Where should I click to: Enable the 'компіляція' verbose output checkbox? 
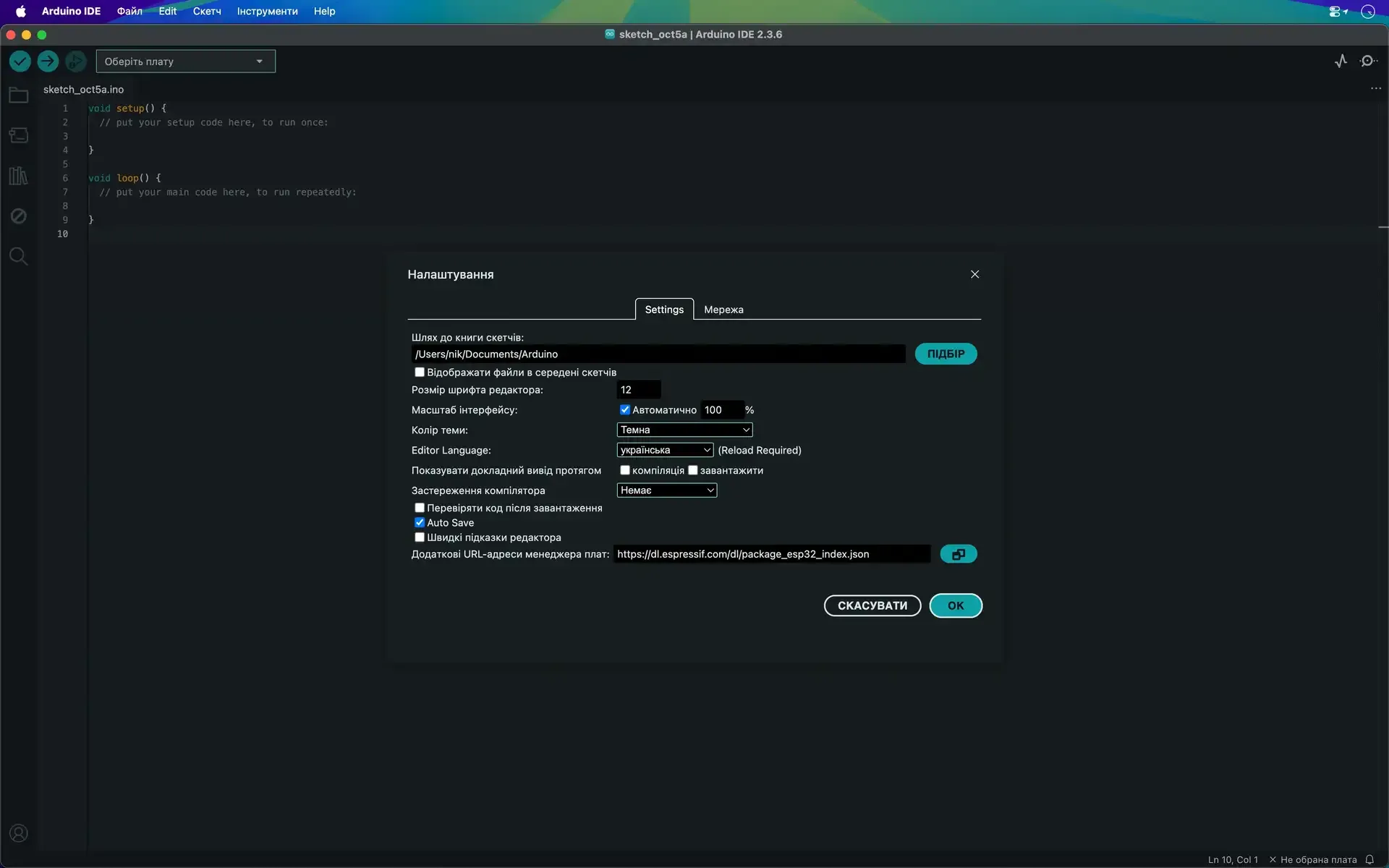pos(625,470)
